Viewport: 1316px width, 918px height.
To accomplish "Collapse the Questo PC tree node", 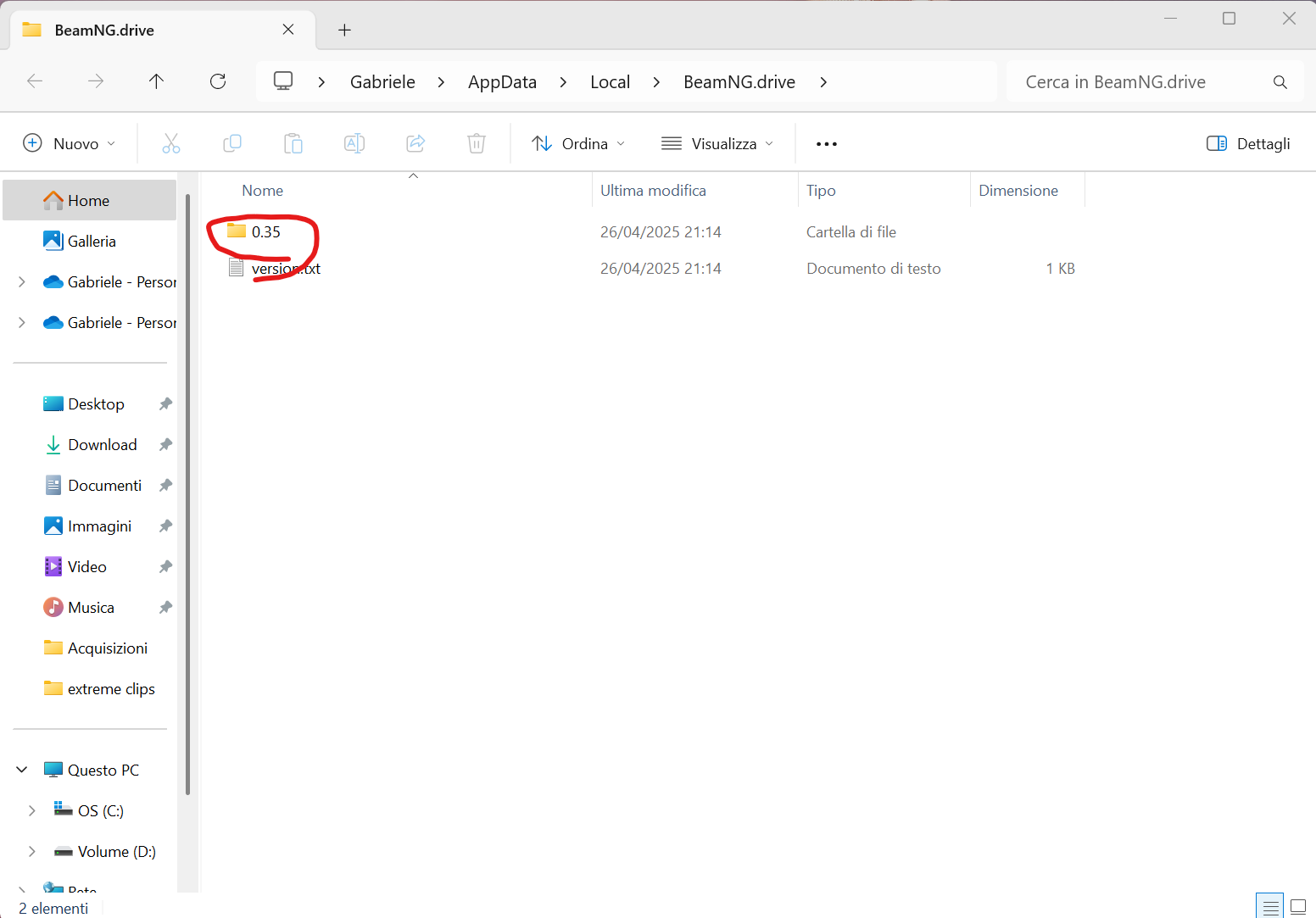I will click(x=22, y=770).
